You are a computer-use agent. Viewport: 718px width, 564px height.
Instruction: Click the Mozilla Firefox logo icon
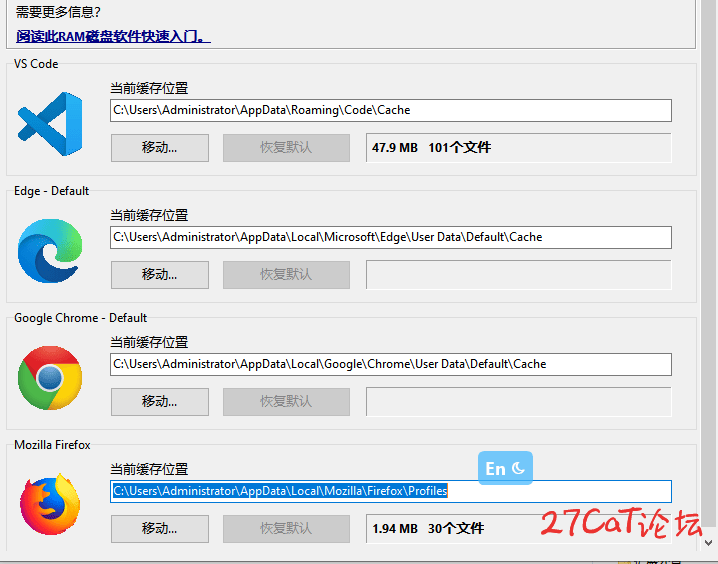click(50, 504)
